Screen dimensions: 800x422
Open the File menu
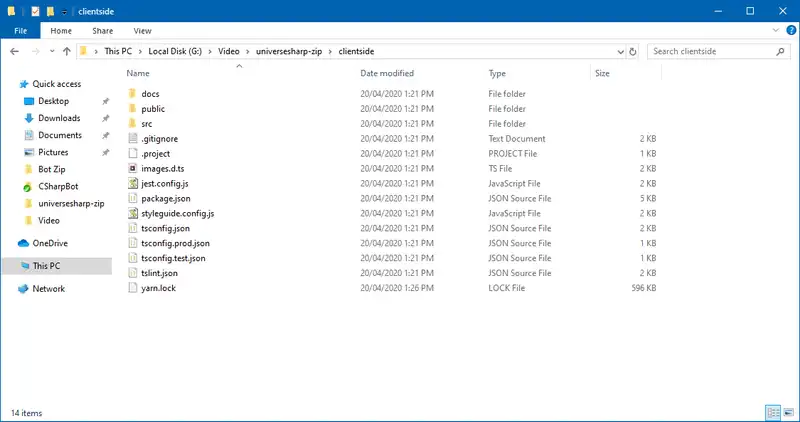pos(21,31)
